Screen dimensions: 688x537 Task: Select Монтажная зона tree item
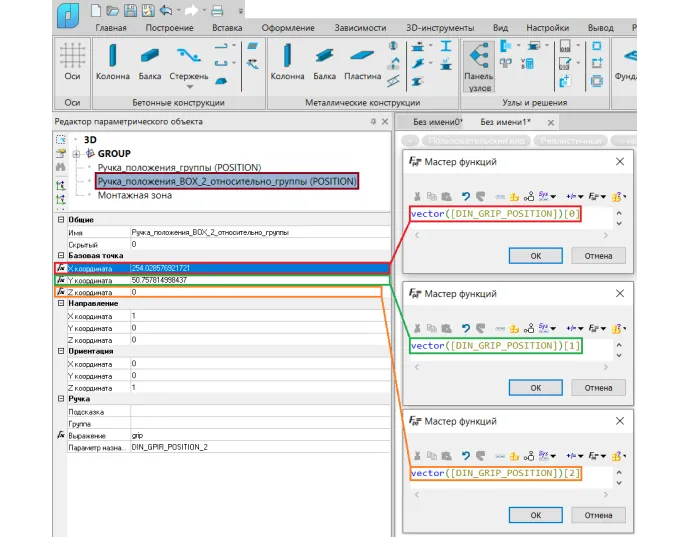point(135,195)
